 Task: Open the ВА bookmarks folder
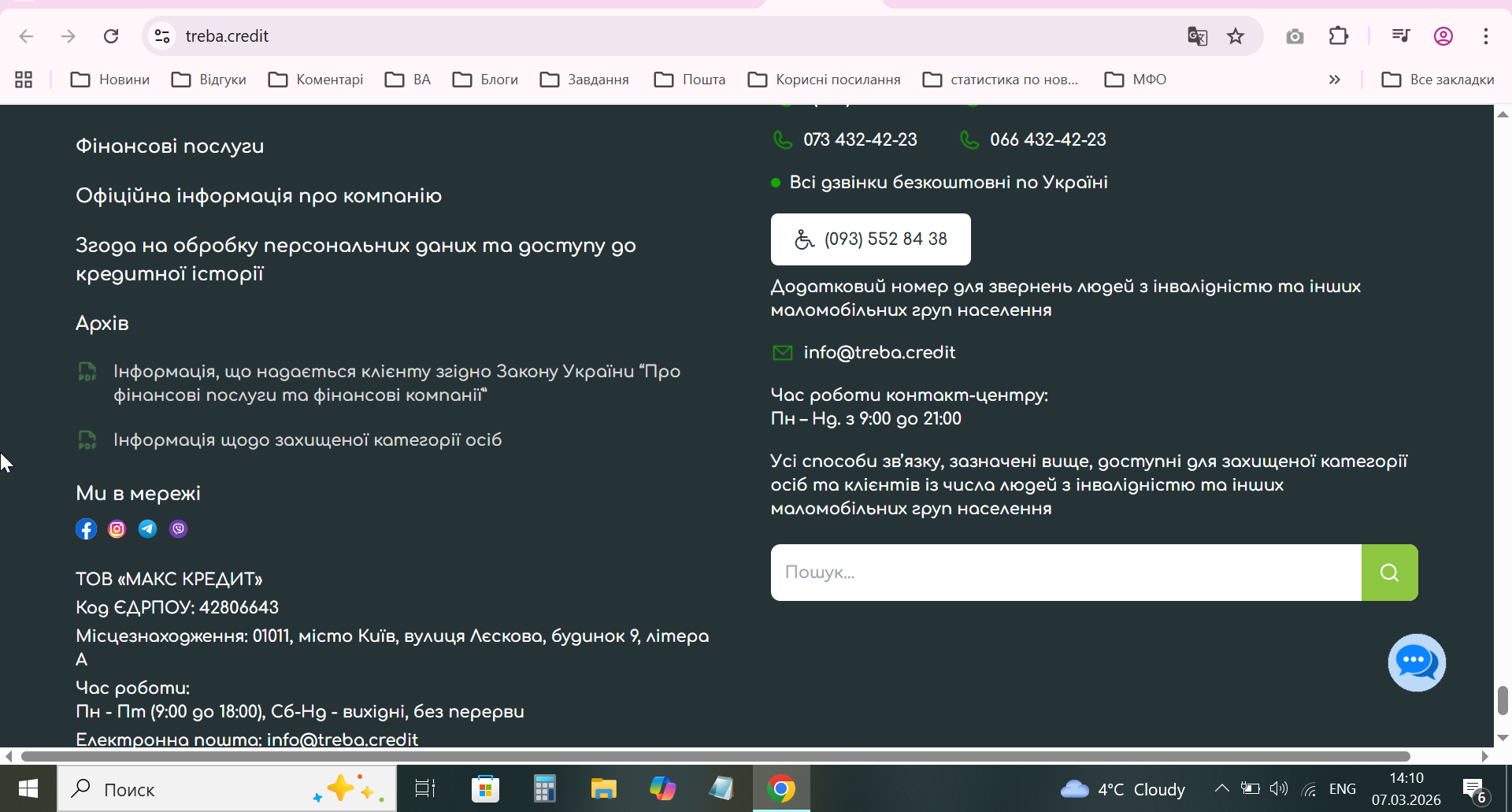click(408, 80)
